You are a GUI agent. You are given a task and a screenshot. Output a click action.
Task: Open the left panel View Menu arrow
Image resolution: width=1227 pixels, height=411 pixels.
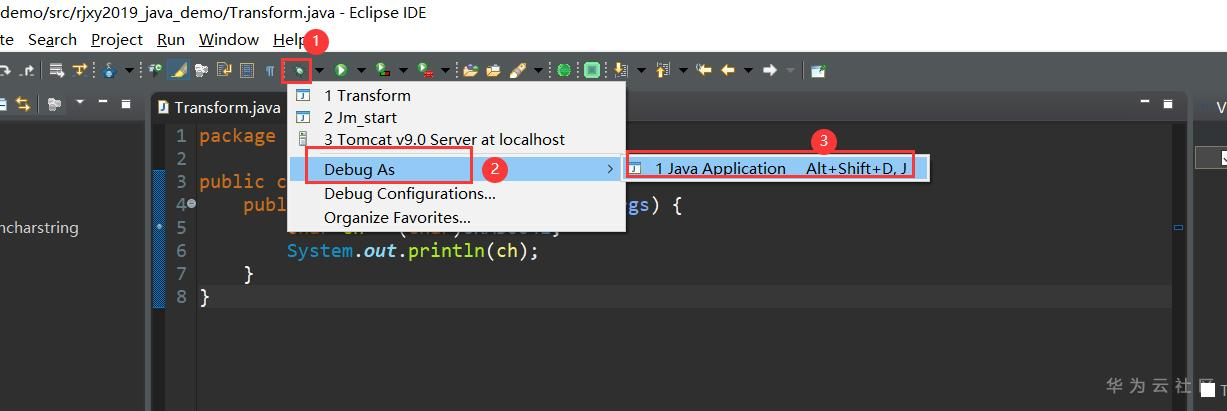pyautogui.click(x=79, y=103)
